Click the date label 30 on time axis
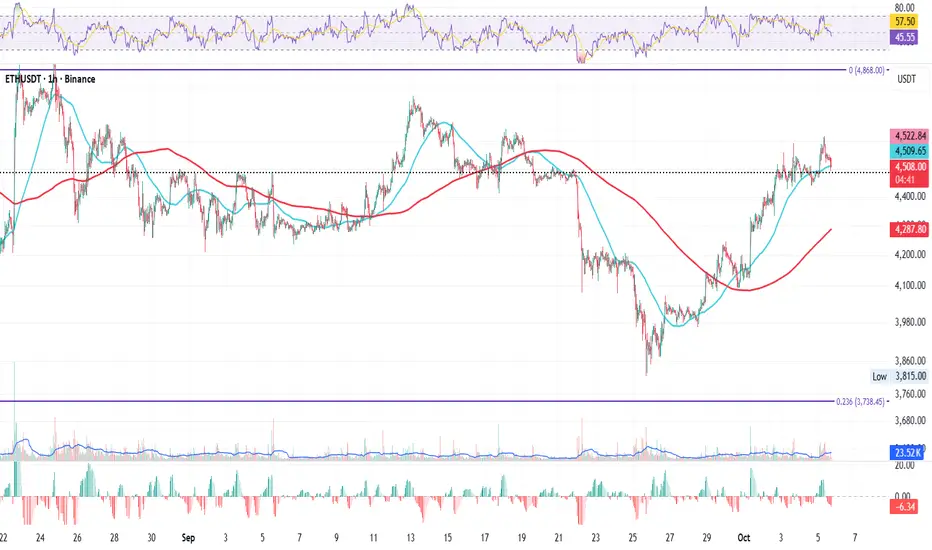 (x=152, y=538)
